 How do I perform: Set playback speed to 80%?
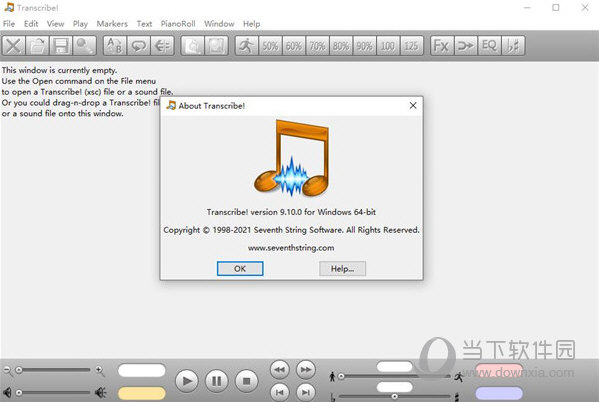tap(341, 46)
